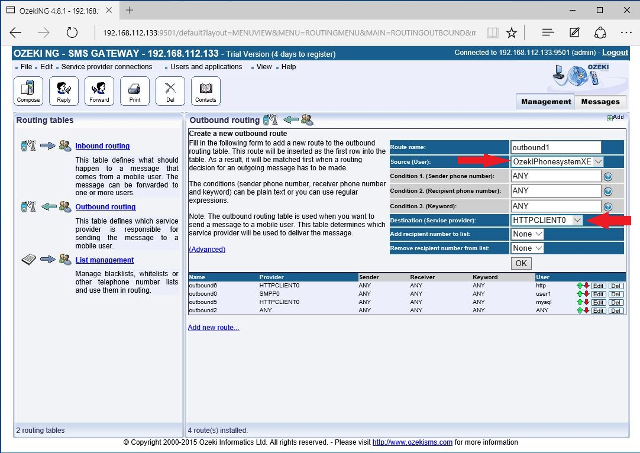Add page to favorites with star icon
The height and width of the screenshot is (453, 640).
511,33
